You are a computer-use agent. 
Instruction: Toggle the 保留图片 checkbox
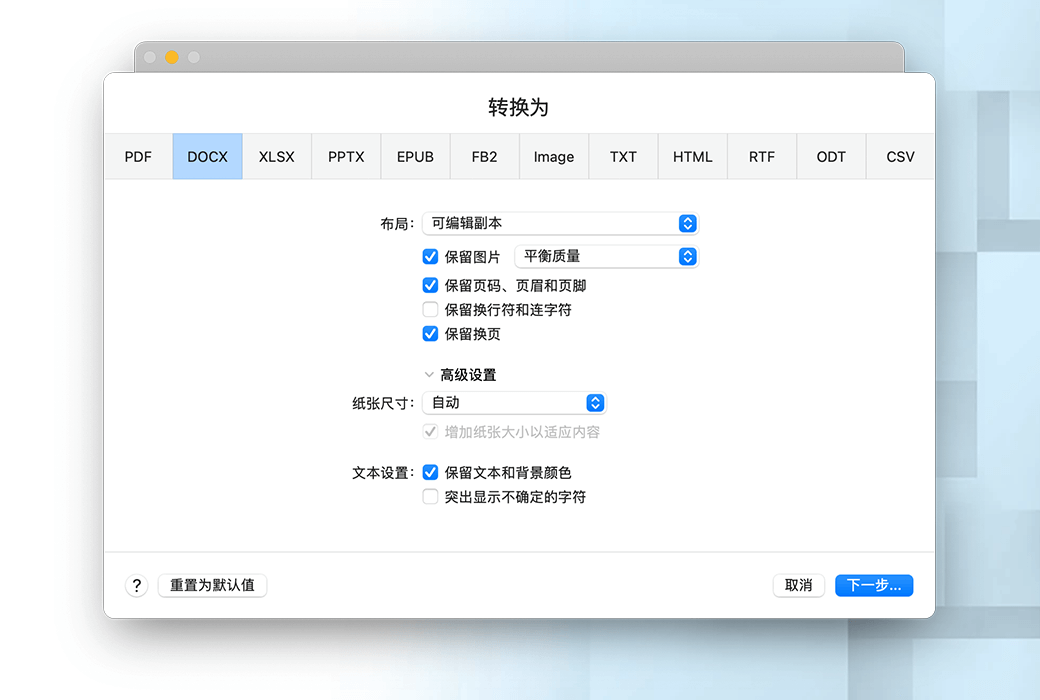tap(431, 257)
